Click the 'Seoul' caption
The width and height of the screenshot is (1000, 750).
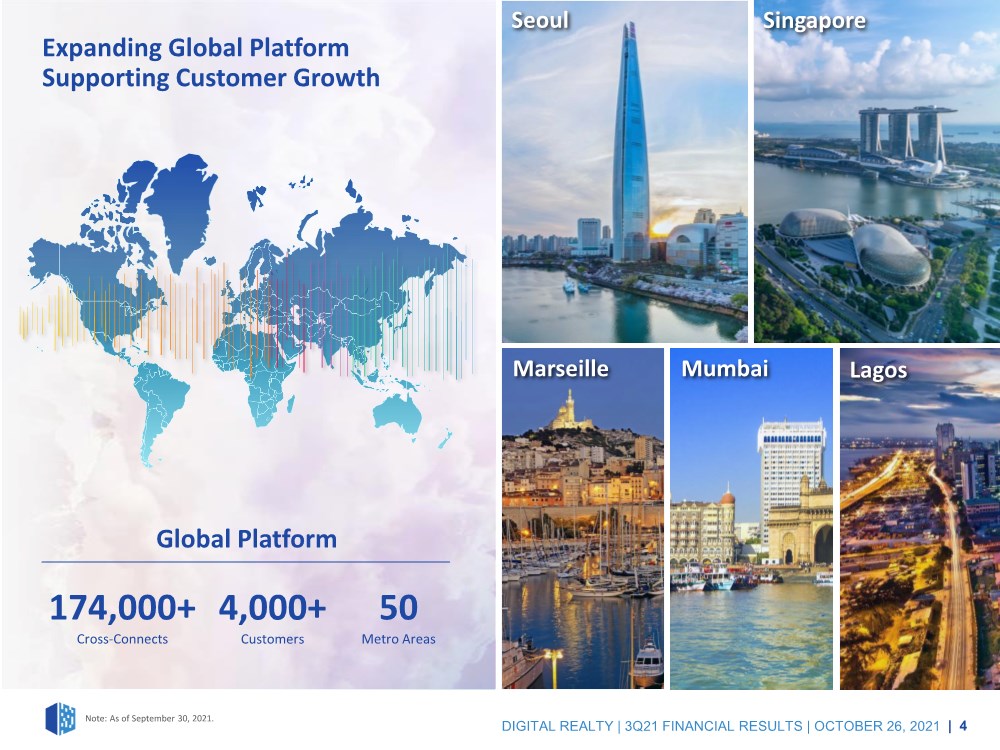point(540,20)
